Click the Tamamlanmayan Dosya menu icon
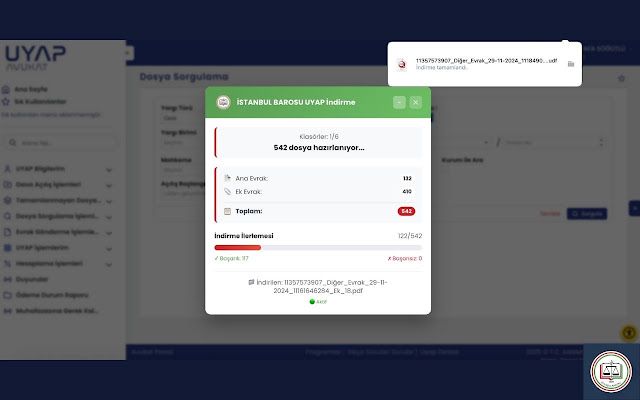 pos(7,200)
